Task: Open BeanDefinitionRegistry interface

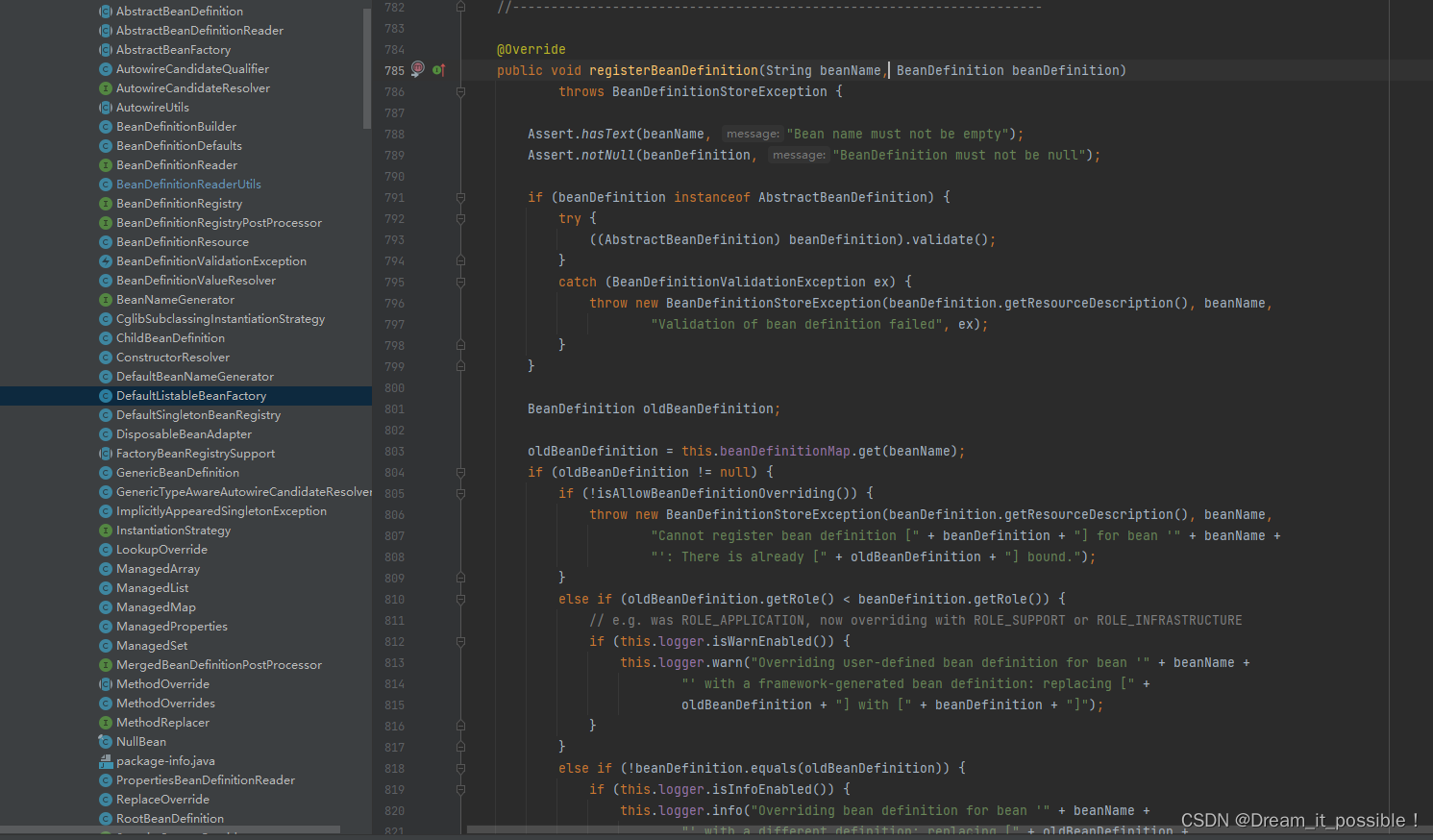Action: 179,204
